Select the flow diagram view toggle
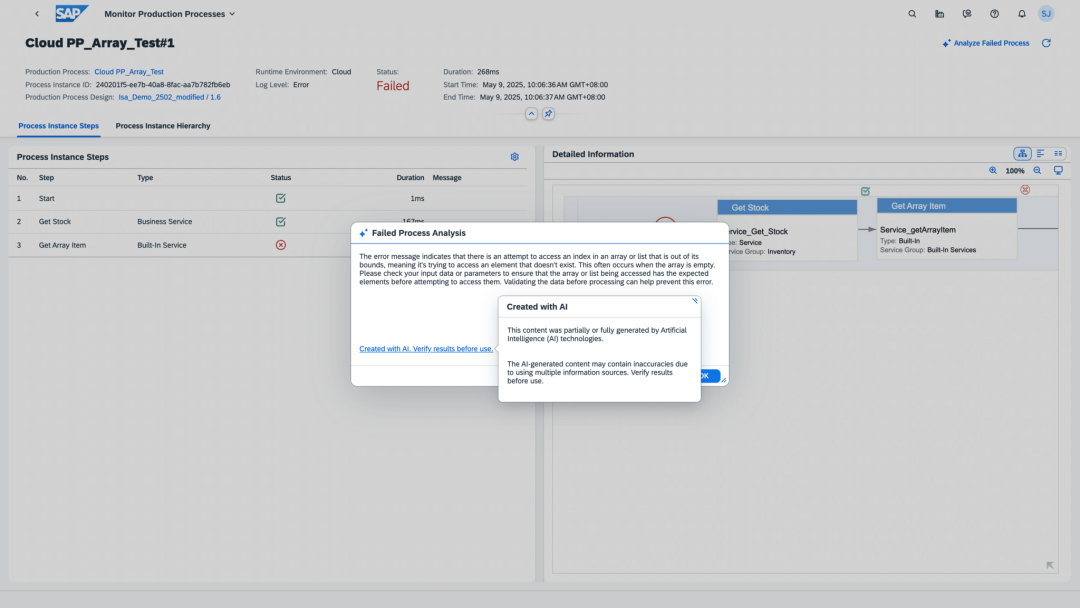The width and height of the screenshot is (1080, 608). 1022,154
